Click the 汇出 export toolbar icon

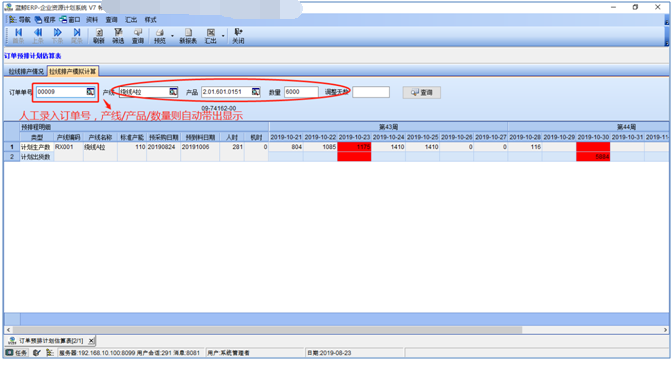210,36
